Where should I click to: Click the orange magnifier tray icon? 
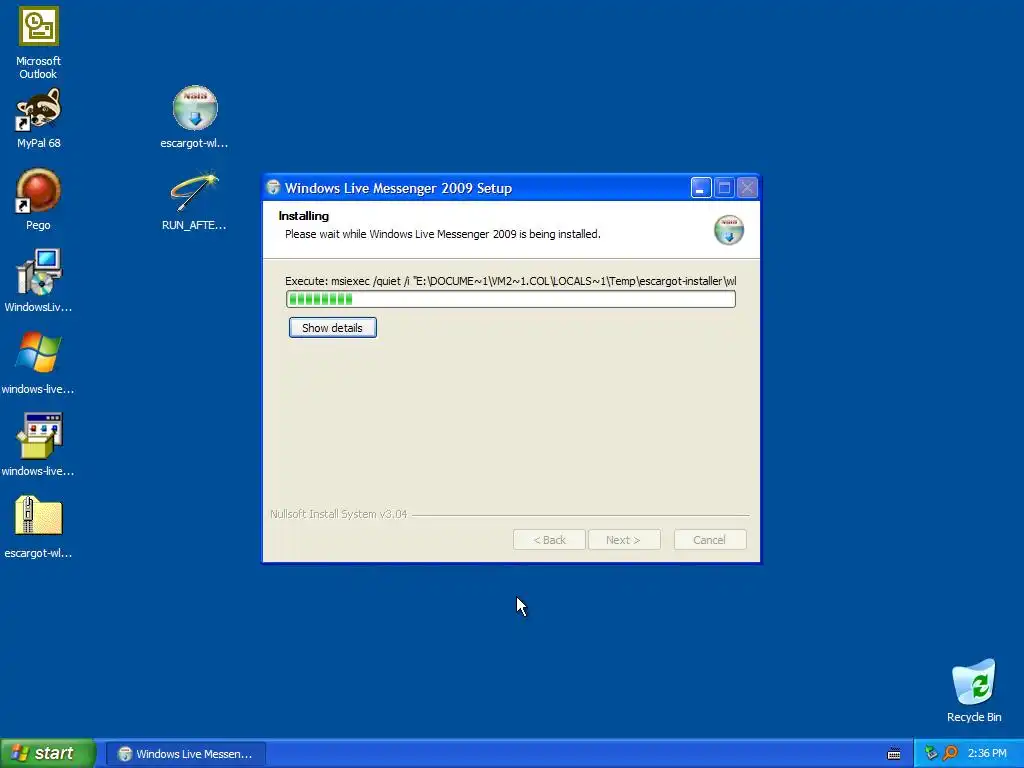coord(950,754)
